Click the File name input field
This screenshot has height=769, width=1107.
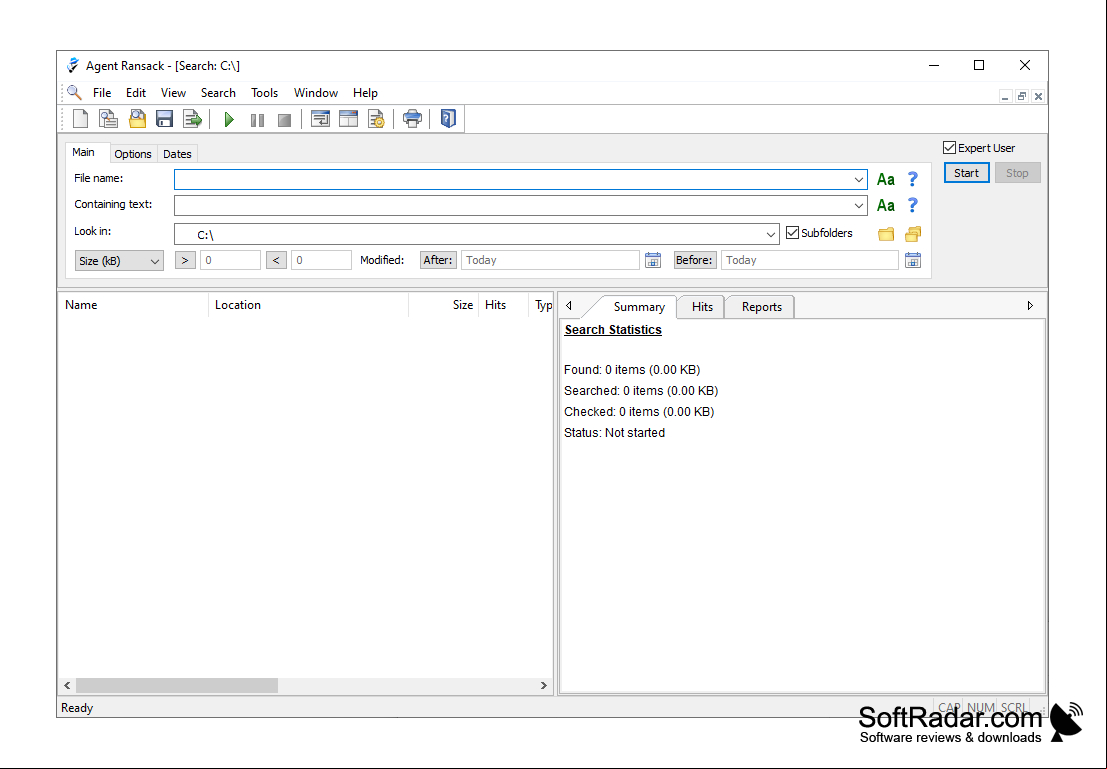520,179
